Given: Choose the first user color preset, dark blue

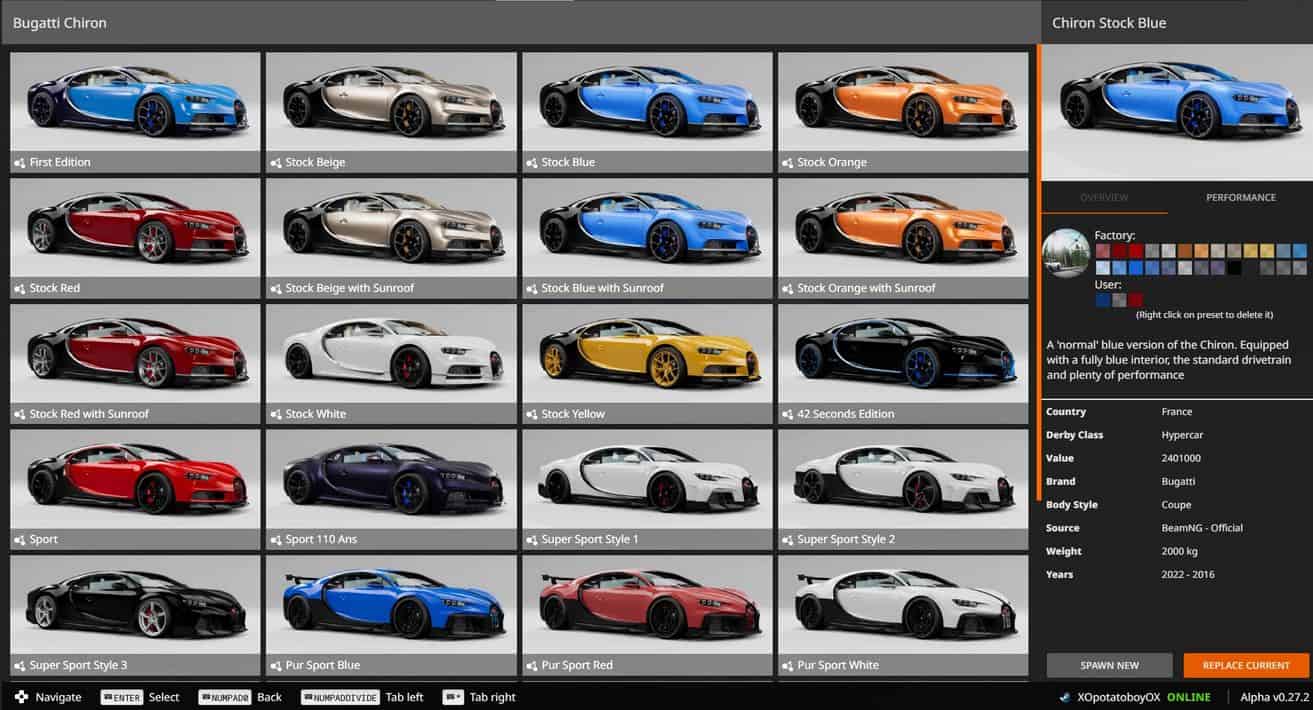Looking at the screenshot, I should (x=1102, y=299).
